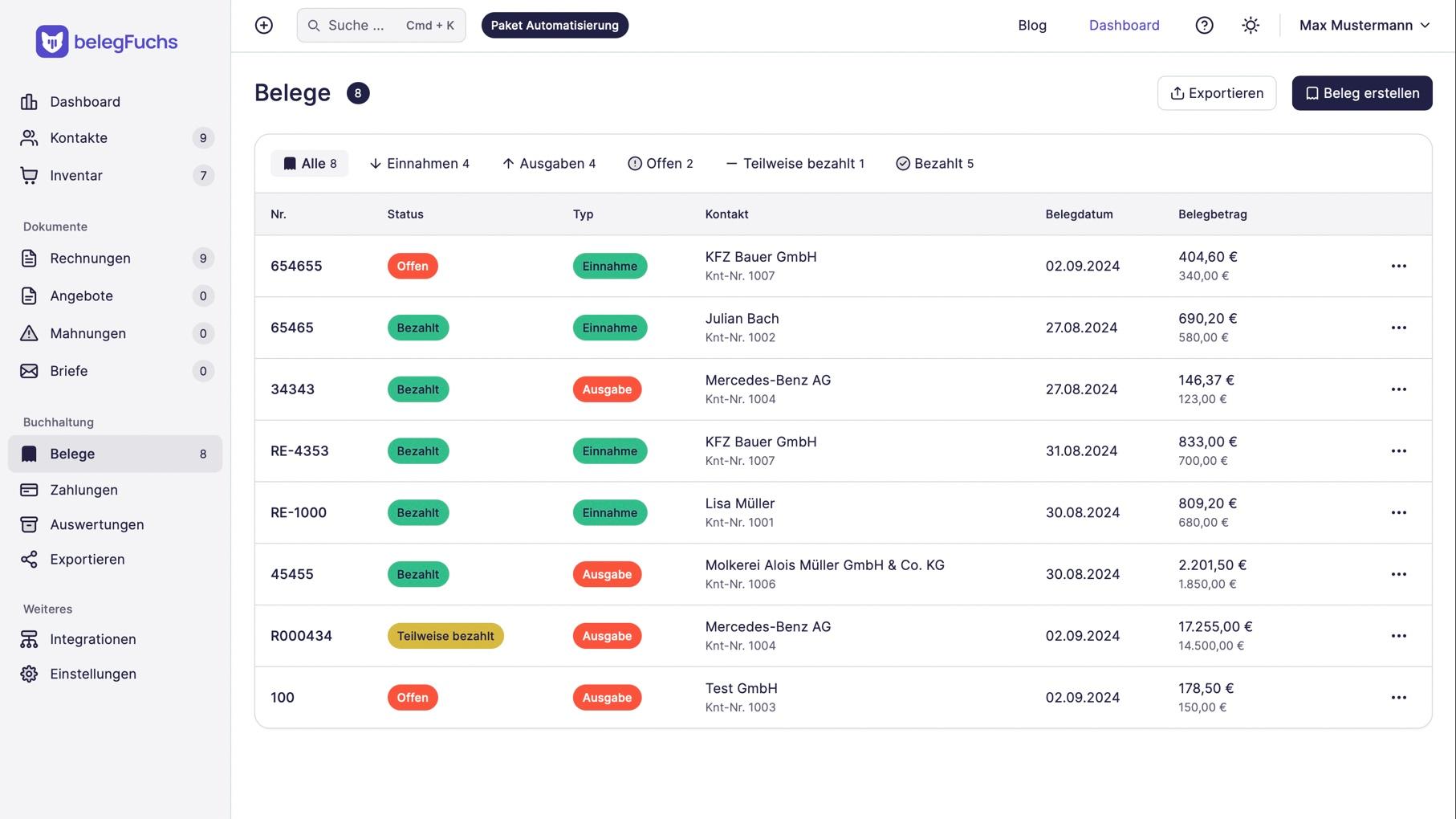1456x819 pixels.
Task: Open Max Mustermann user dropdown
Action: (x=1364, y=26)
